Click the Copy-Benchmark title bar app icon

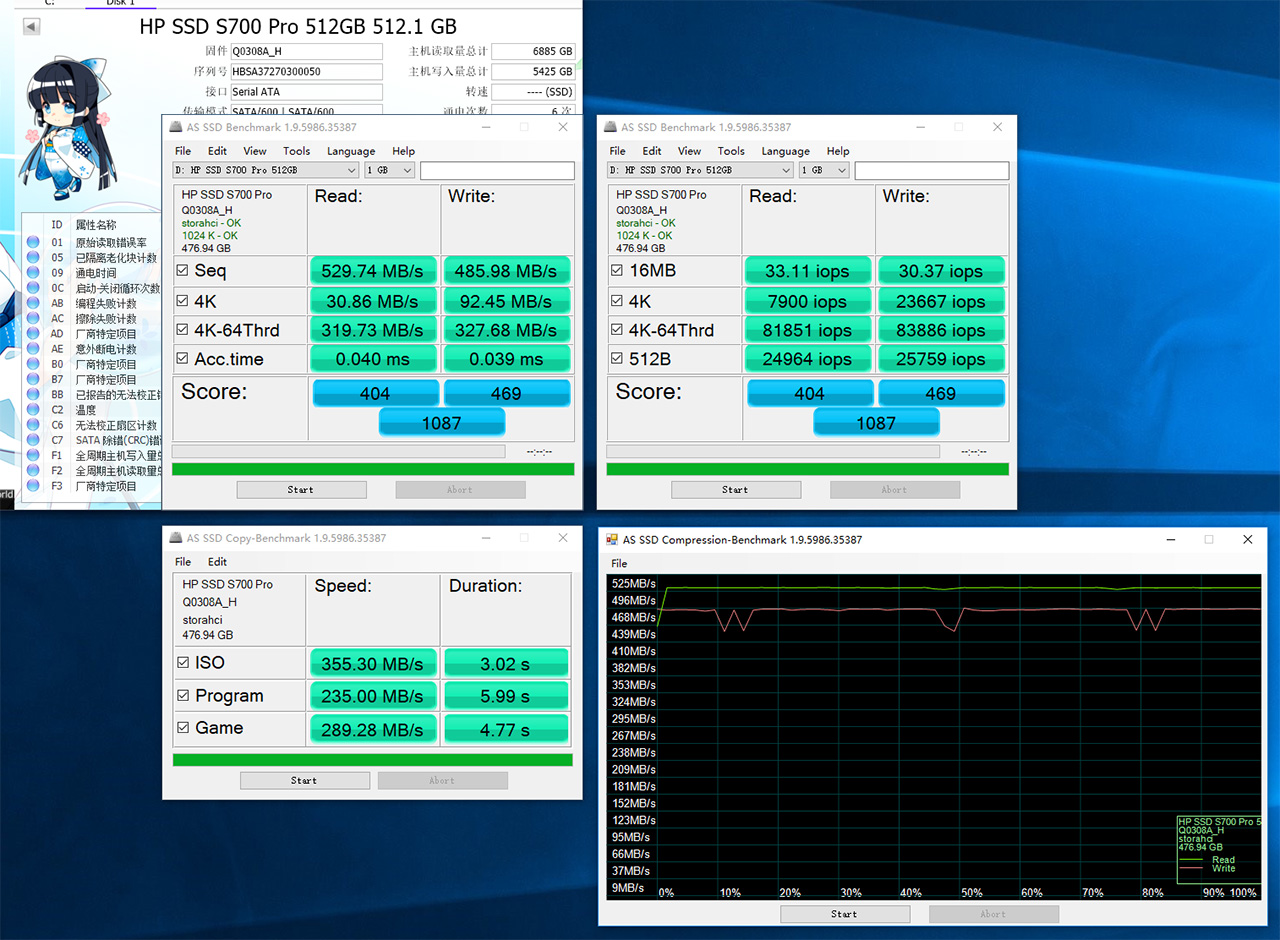click(175, 538)
